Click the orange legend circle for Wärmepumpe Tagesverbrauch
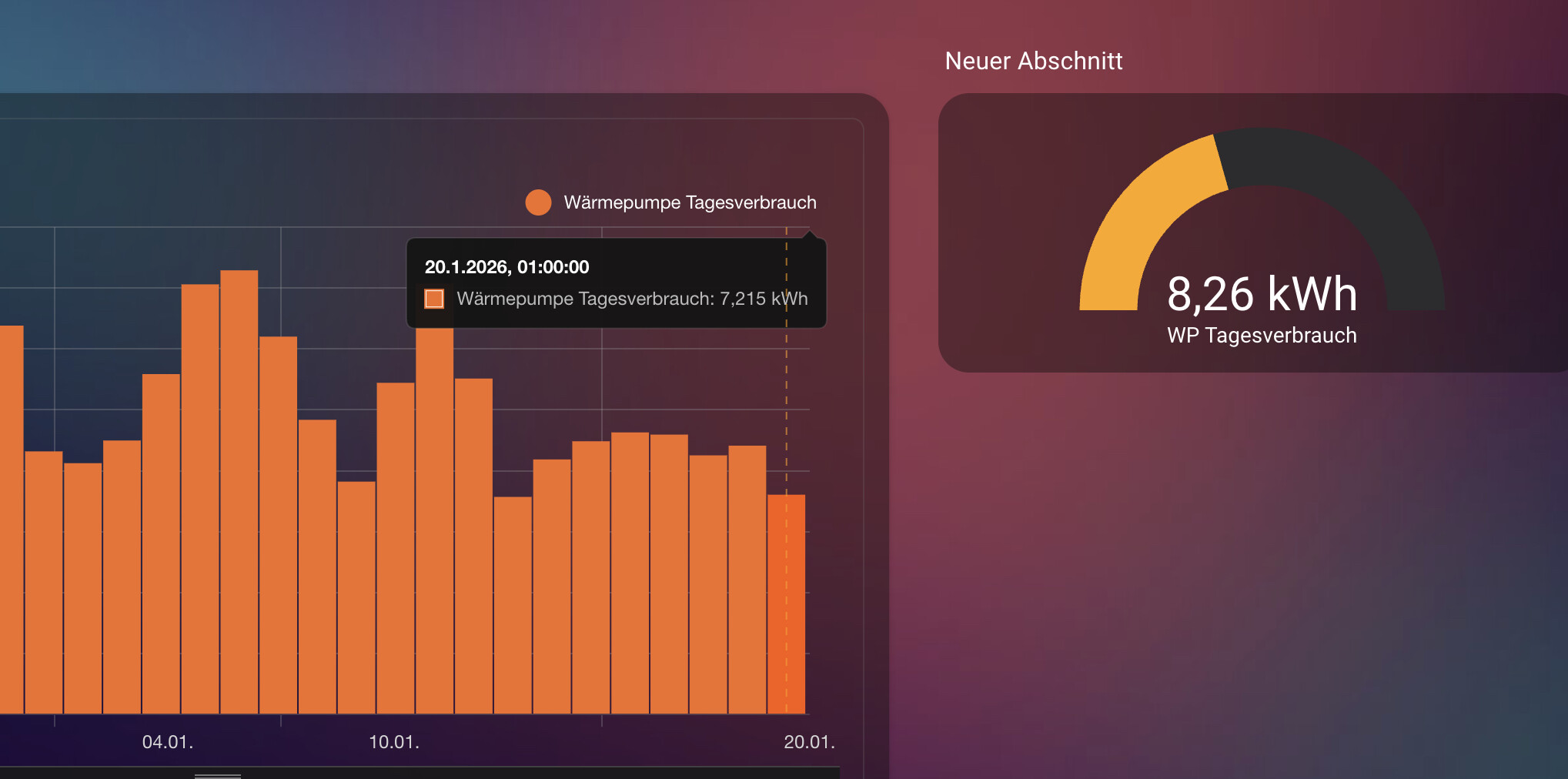Image resolution: width=1568 pixels, height=779 pixels. pyautogui.click(x=538, y=202)
